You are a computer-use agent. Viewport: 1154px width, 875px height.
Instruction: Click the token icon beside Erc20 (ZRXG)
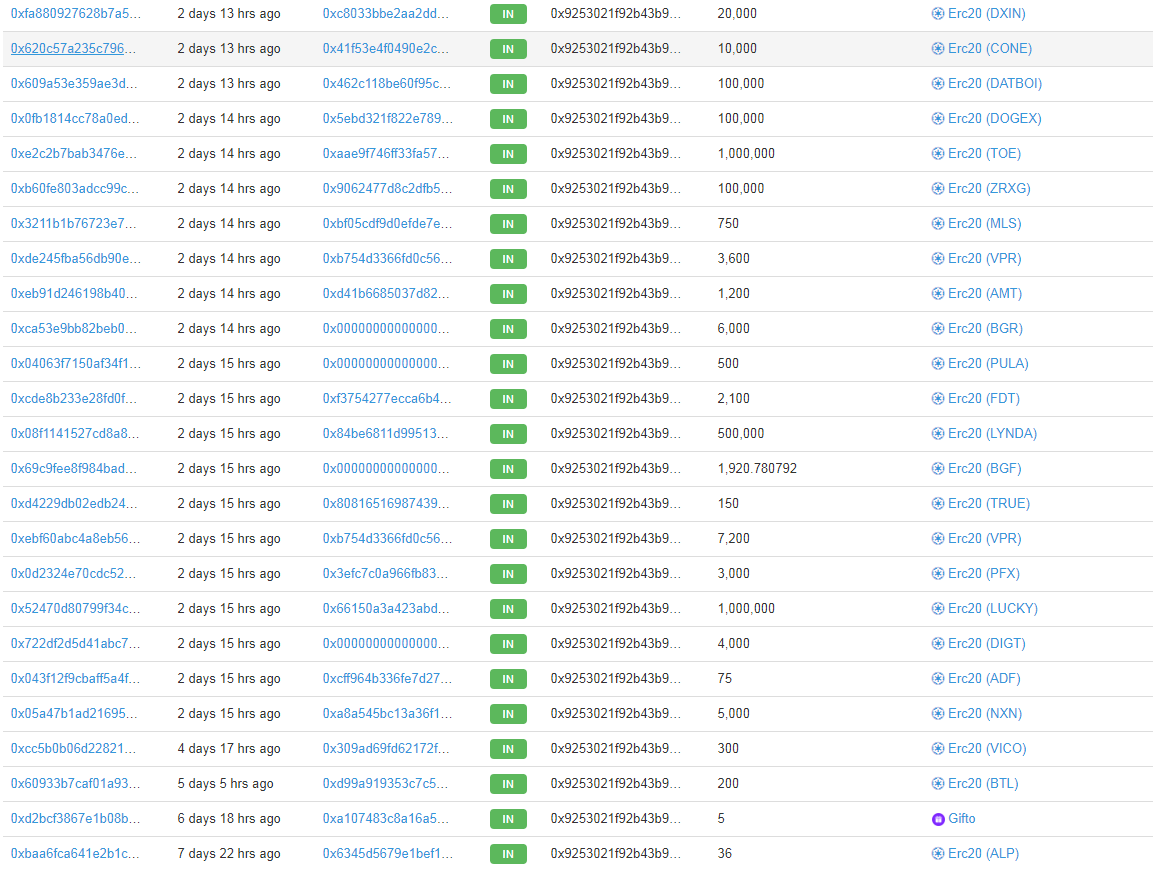[x=938, y=188]
